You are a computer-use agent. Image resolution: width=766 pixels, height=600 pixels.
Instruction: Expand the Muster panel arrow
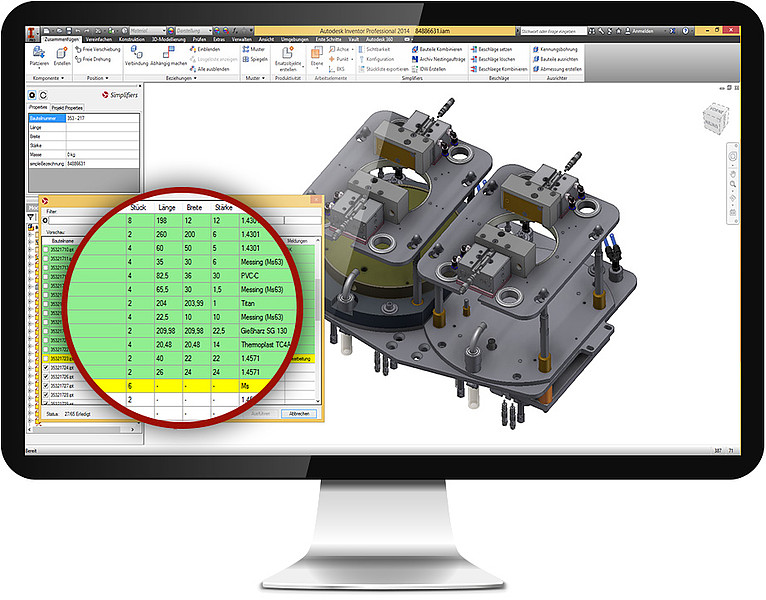coord(263,78)
